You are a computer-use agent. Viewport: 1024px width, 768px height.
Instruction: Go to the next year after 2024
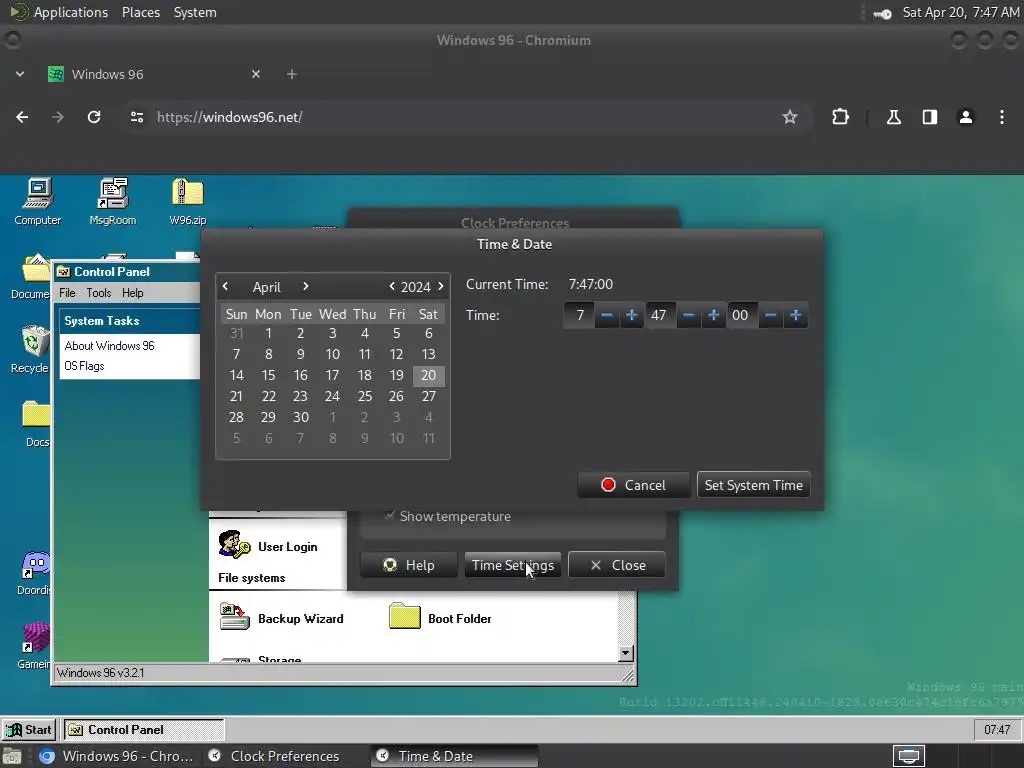pos(441,286)
